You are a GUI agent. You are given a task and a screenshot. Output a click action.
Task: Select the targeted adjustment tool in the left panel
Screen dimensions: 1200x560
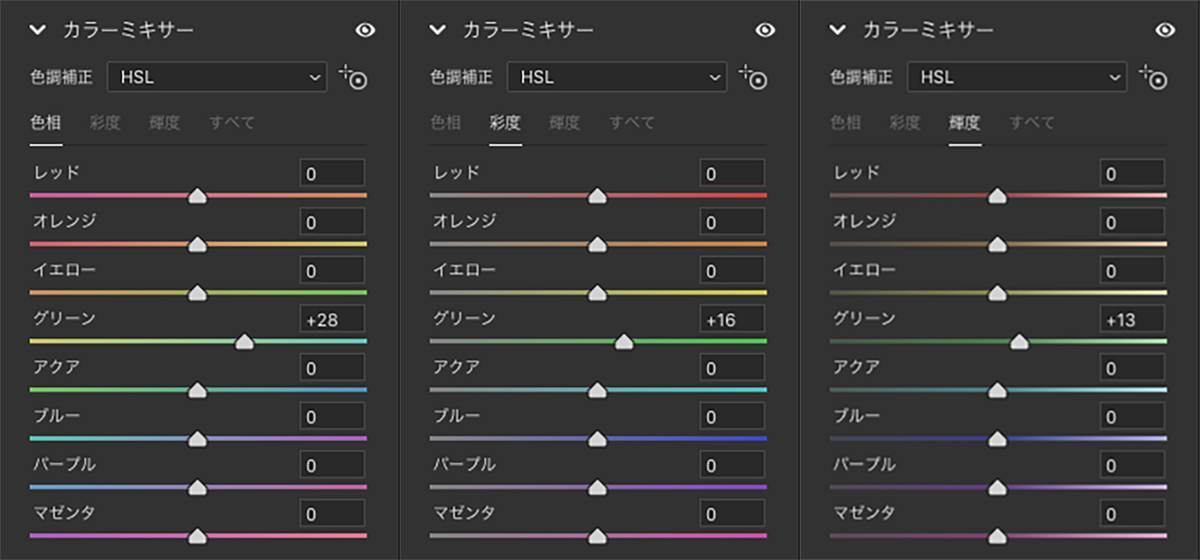pyautogui.click(x=353, y=77)
